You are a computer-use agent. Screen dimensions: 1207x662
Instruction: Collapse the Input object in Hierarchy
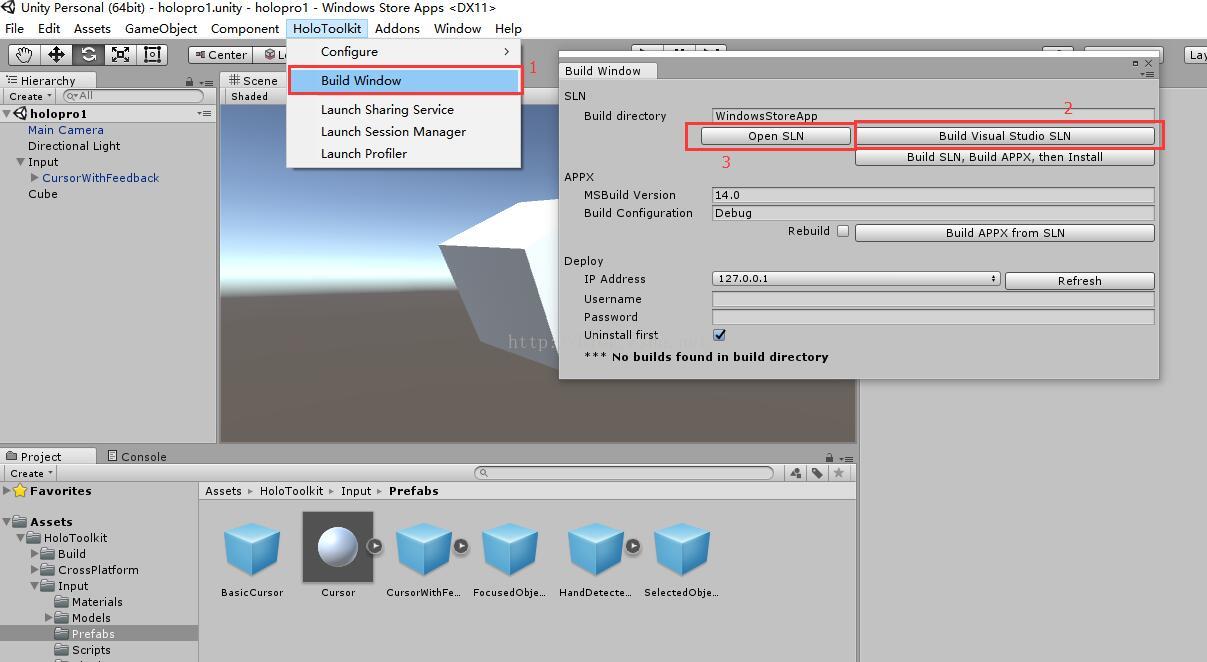pos(21,162)
